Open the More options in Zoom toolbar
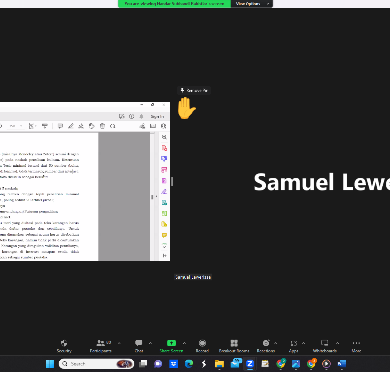390x372 pixels. coord(356,346)
